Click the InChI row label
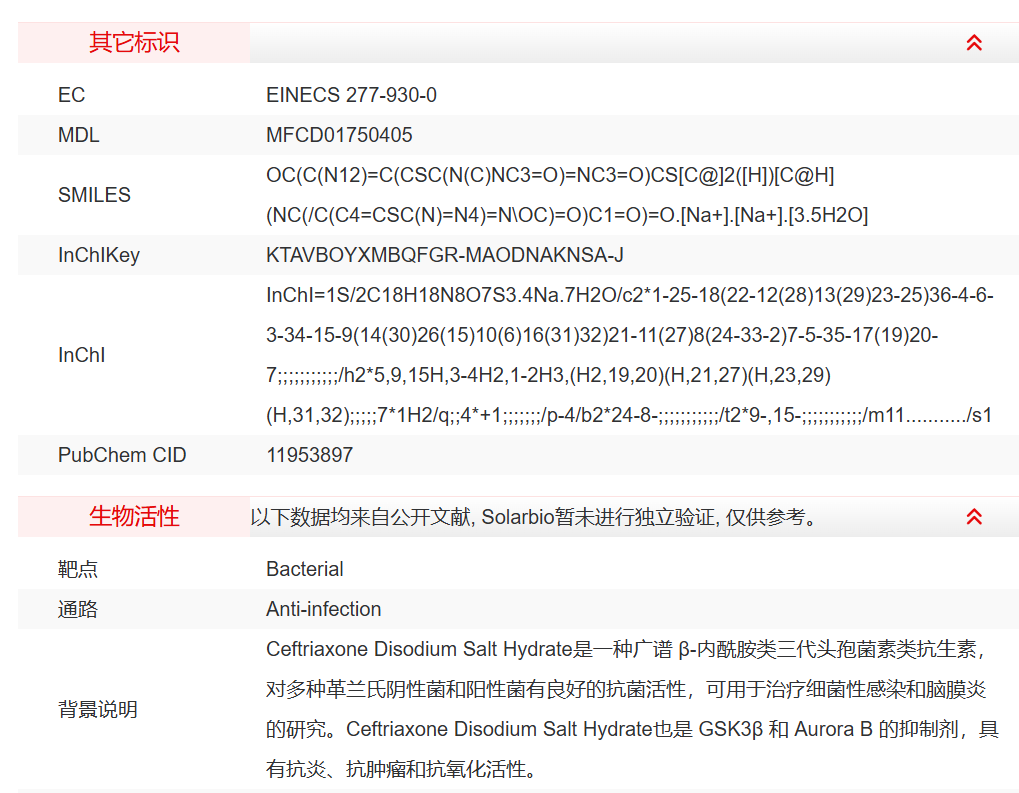The height and width of the screenshot is (793, 1019). [x=81, y=355]
